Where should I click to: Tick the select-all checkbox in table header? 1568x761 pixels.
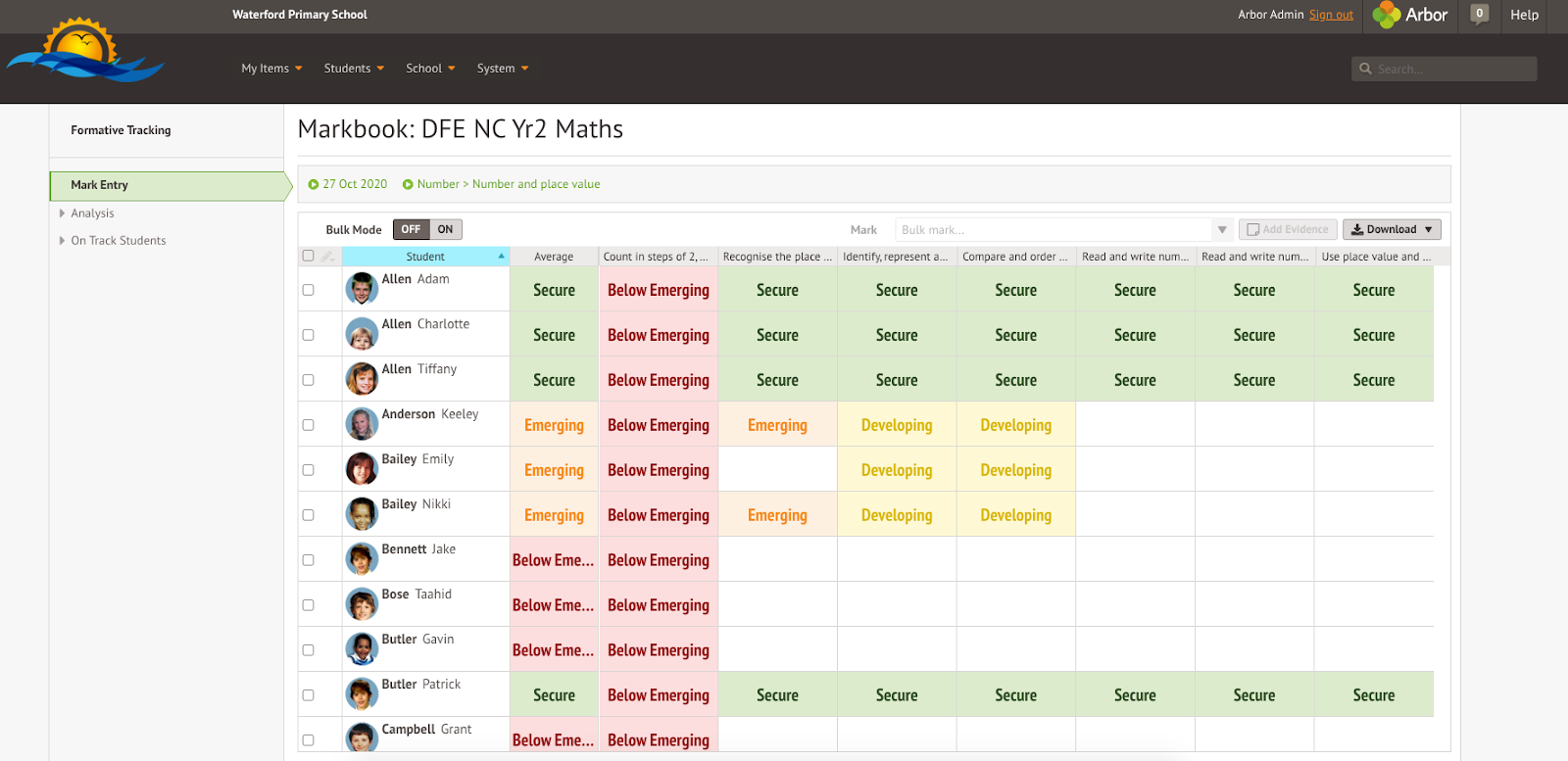[309, 256]
